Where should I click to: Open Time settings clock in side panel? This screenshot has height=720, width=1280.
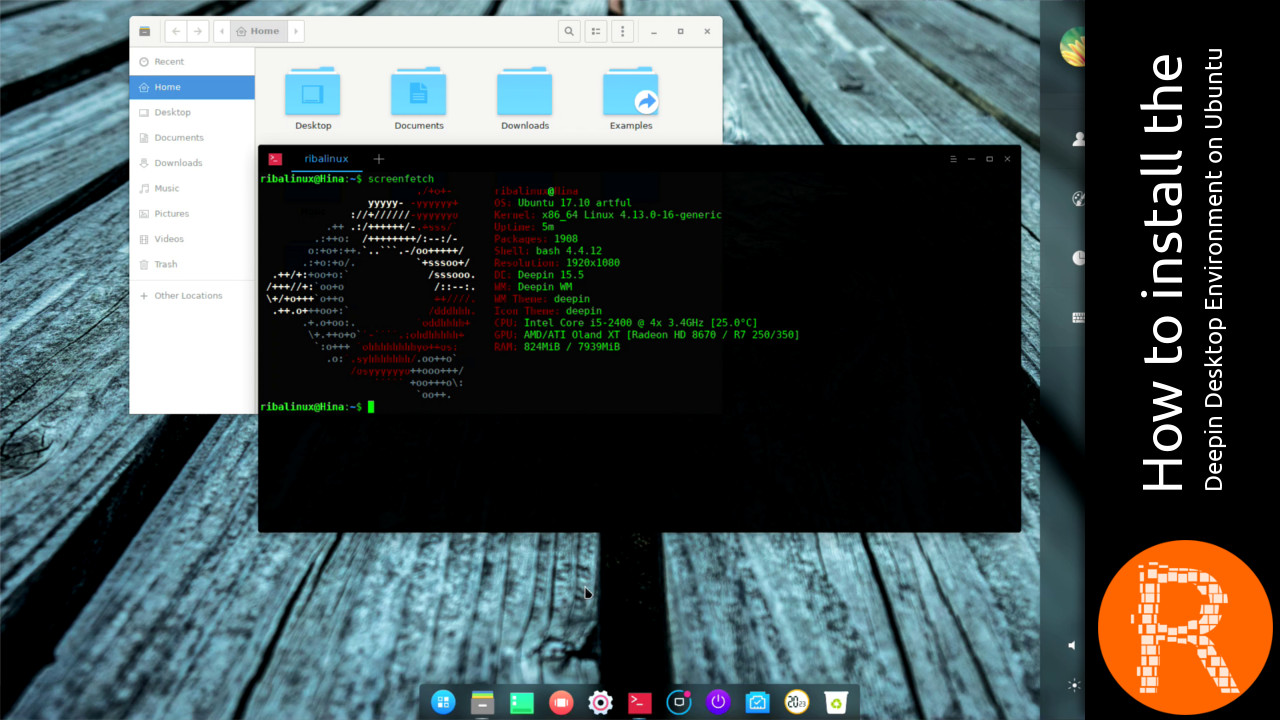pyautogui.click(x=1078, y=258)
